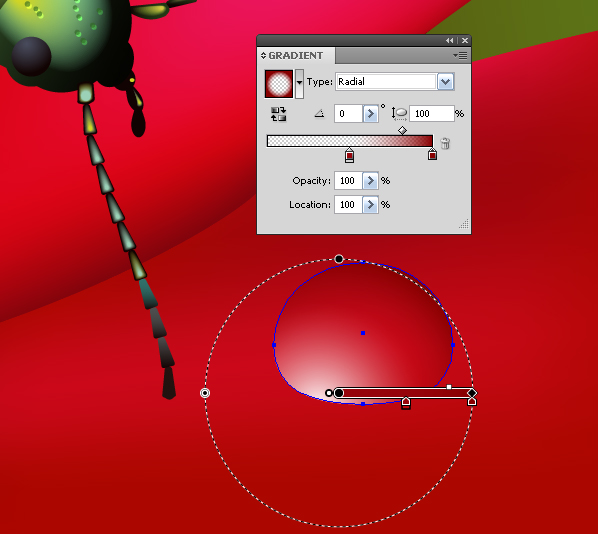The image size is (600, 534).
Task: Collapse the Gradient panel to icons
Action: pyautogui.click(x=449, y=41)
